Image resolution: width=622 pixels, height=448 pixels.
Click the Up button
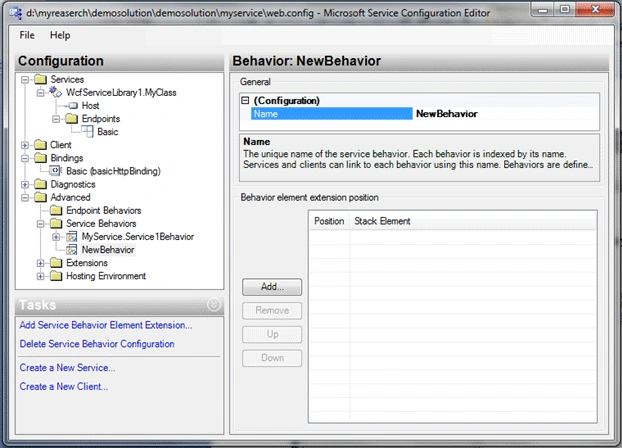point(272,335)
